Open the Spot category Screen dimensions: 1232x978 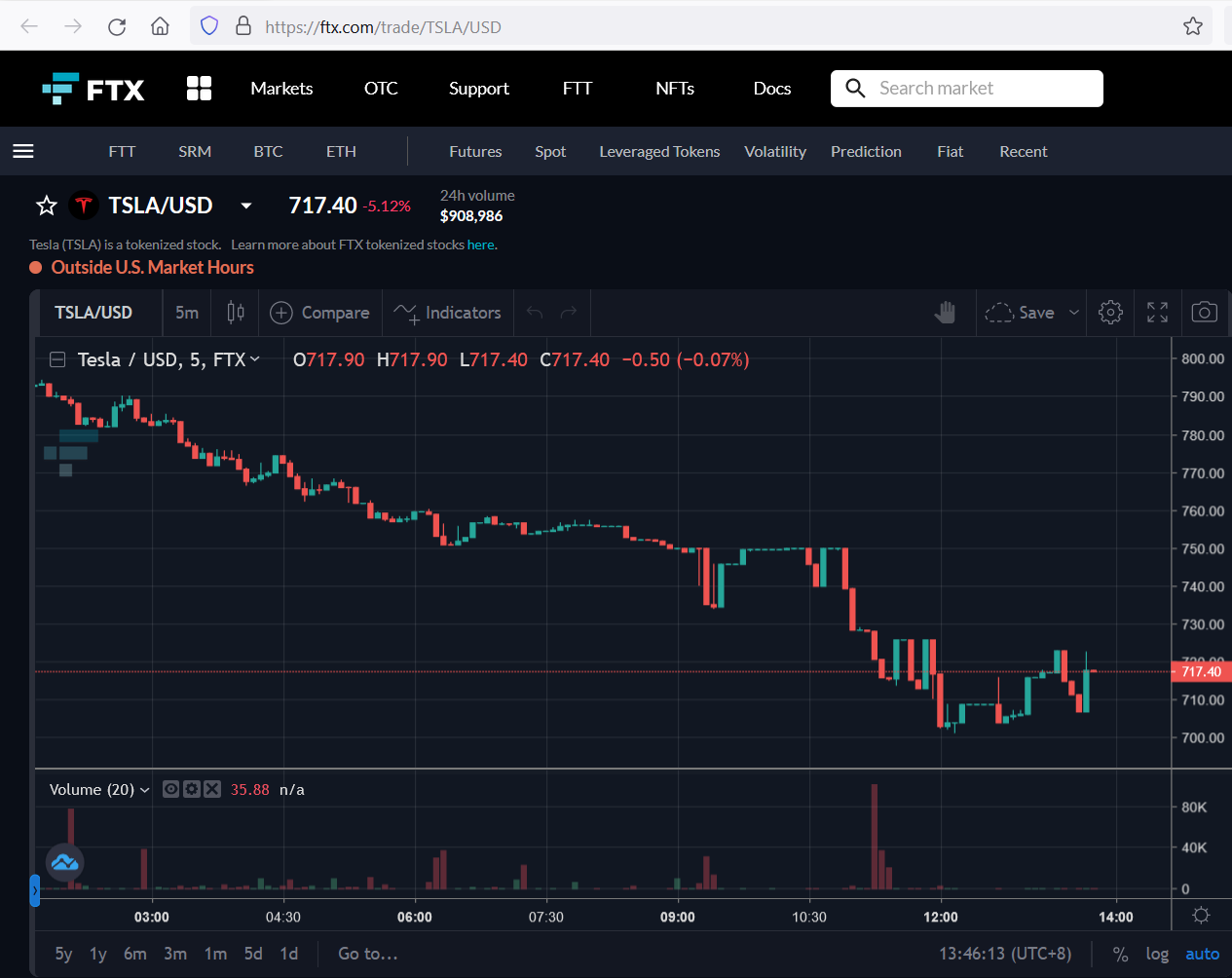click(x=550, y=152)
